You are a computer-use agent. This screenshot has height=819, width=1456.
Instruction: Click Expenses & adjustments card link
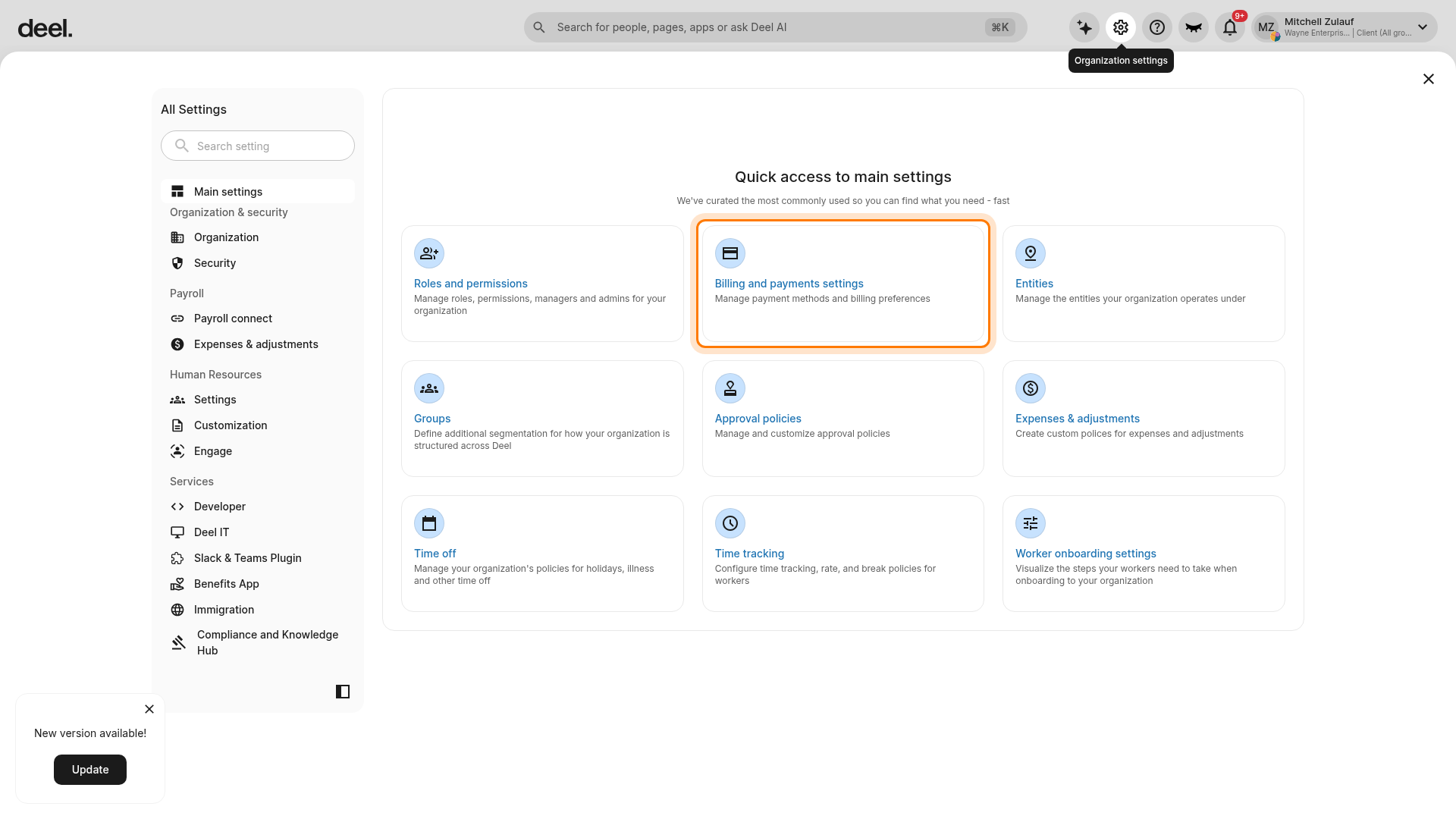pos(1078,419)
